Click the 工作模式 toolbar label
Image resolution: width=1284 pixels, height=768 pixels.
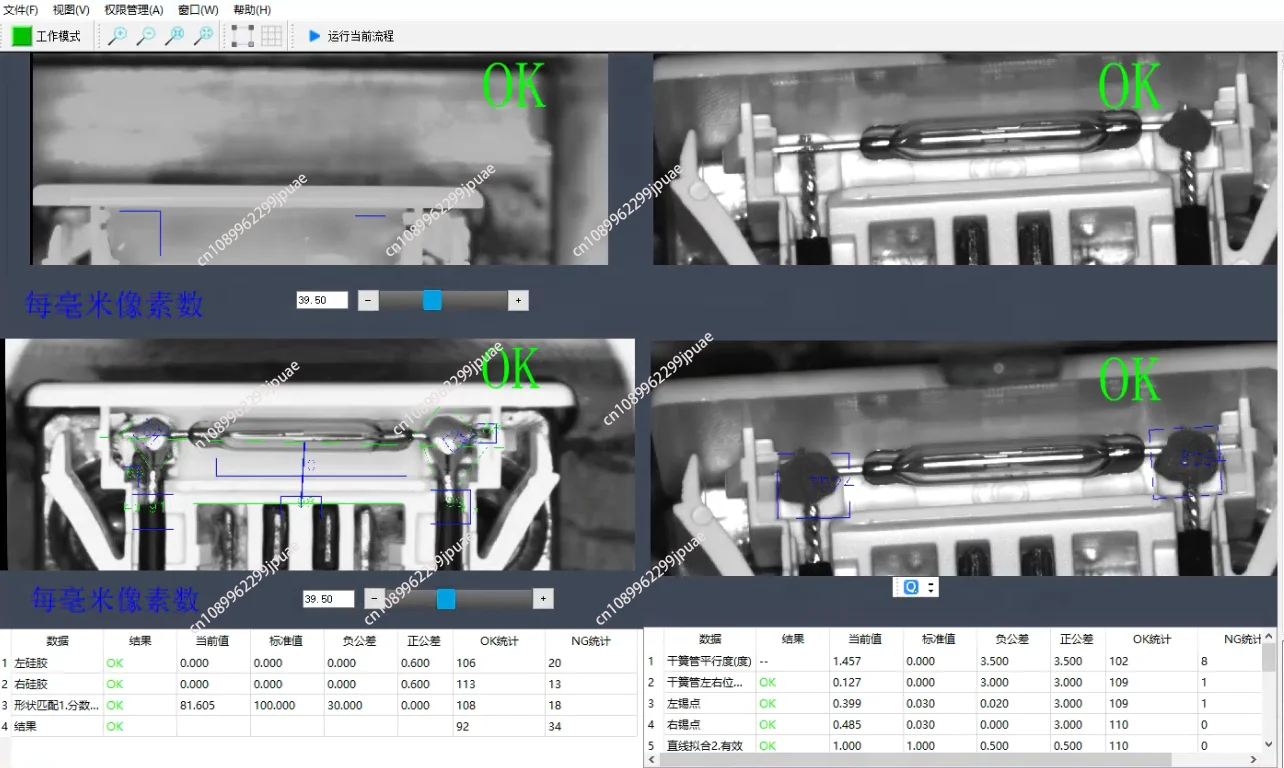coord(58,36)
